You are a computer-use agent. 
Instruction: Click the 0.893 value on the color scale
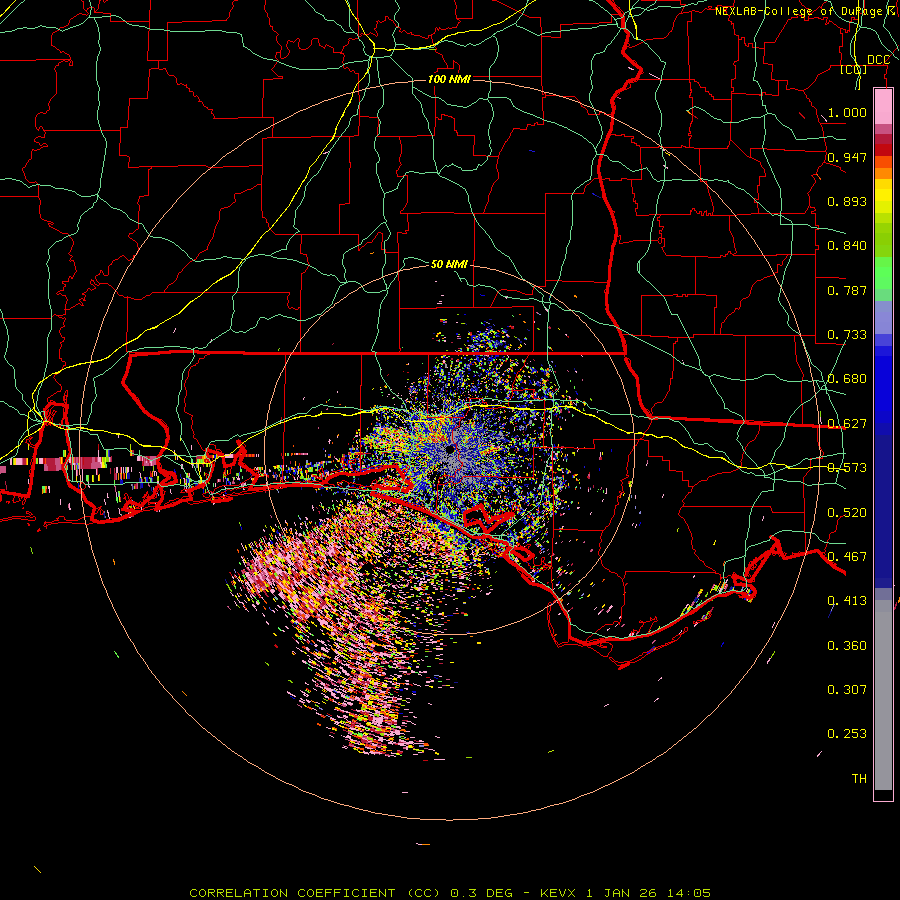point(847,201)
